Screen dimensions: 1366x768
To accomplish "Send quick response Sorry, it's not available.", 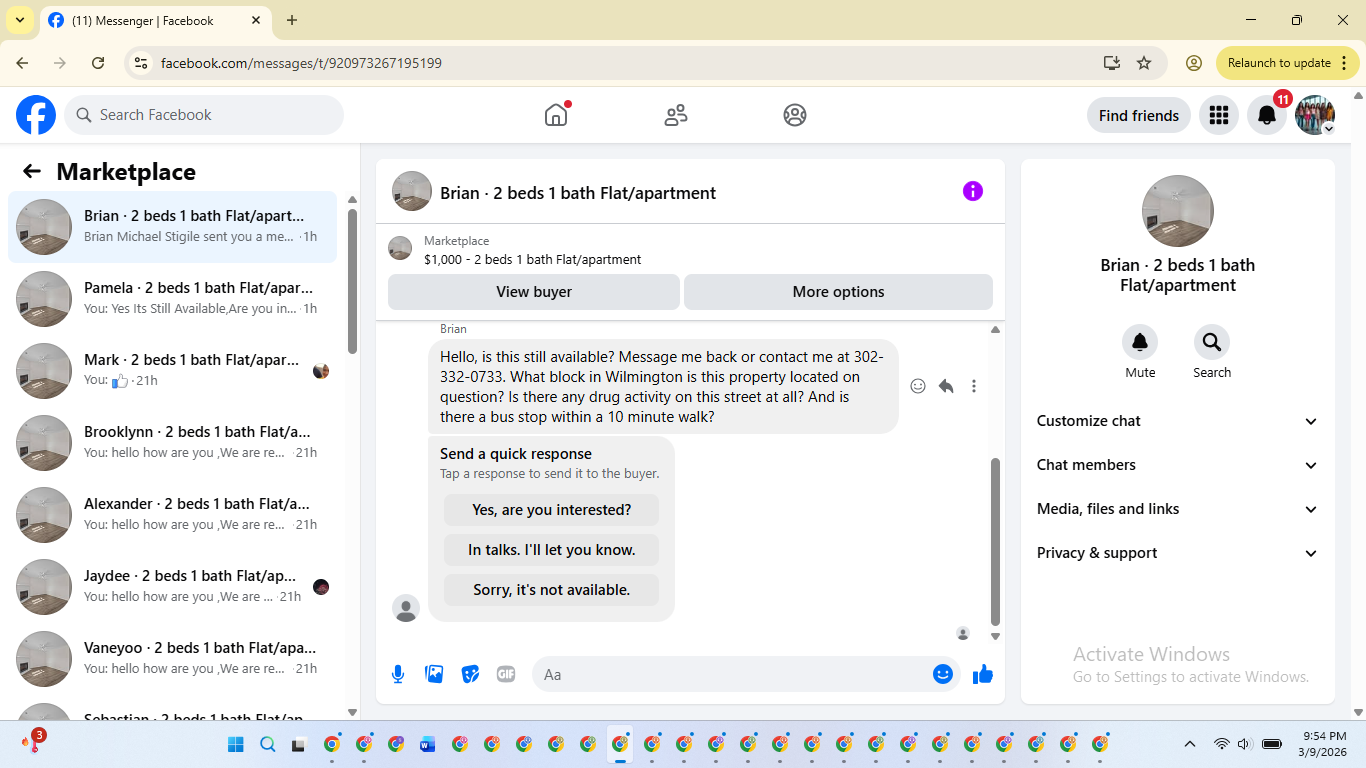I will 552,590.
